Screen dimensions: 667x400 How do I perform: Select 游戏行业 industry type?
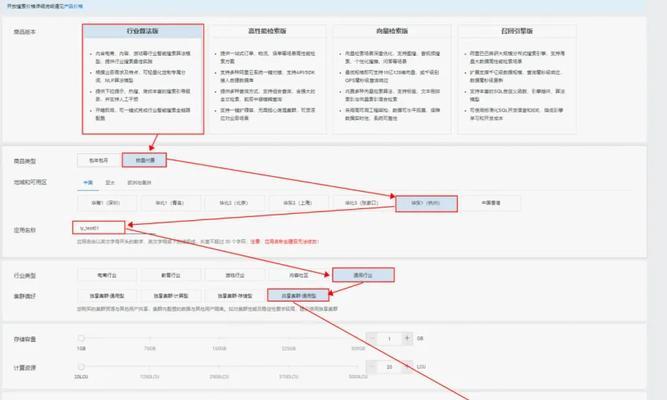click(x=234, y=275)
